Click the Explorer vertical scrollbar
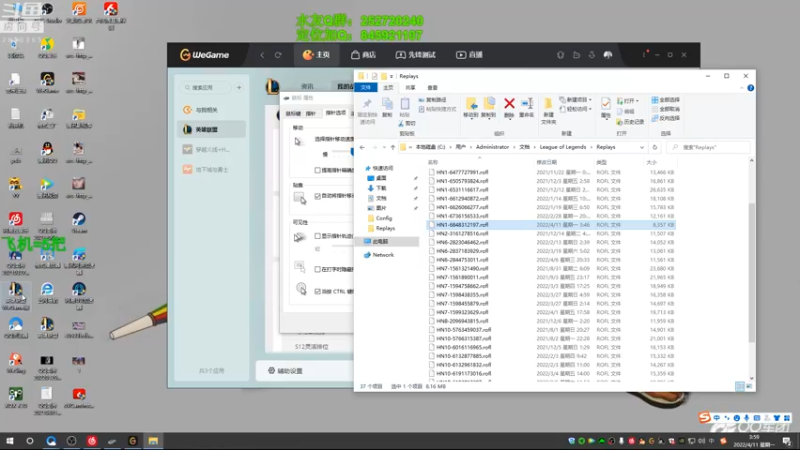Image resolution: width=800 pixels, height=450 pixels. coord(752,272)
